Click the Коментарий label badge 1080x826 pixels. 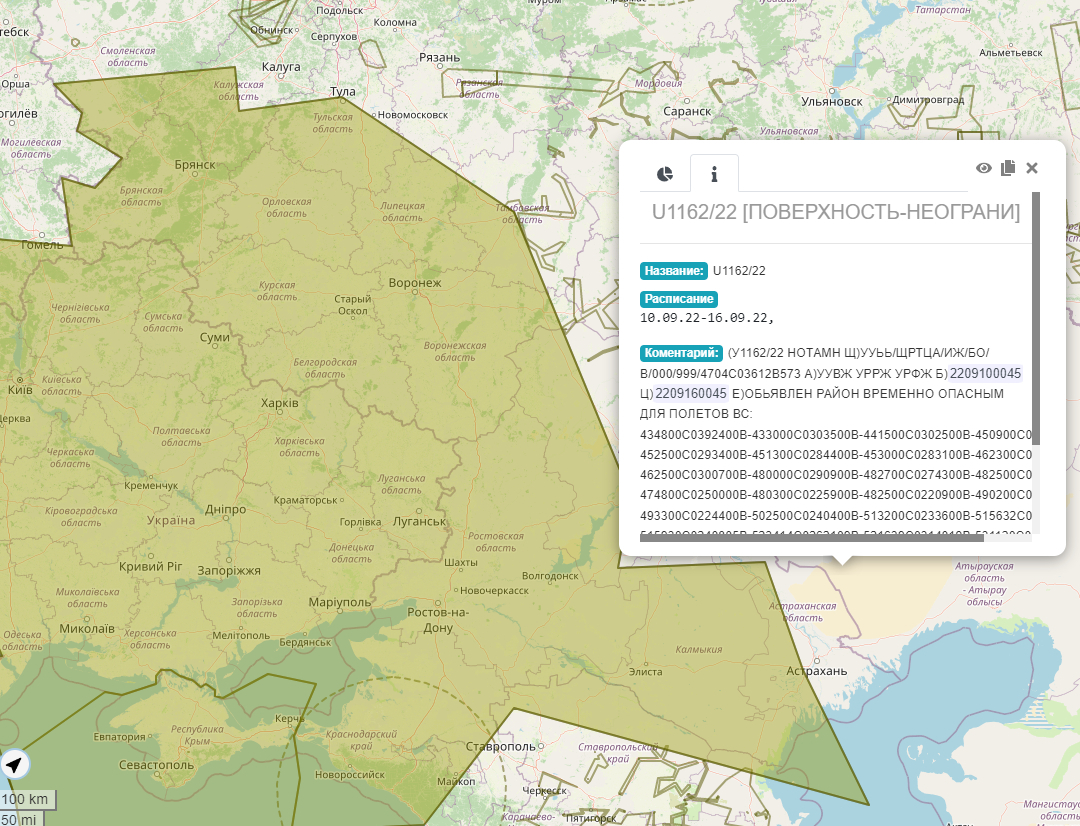681,353
